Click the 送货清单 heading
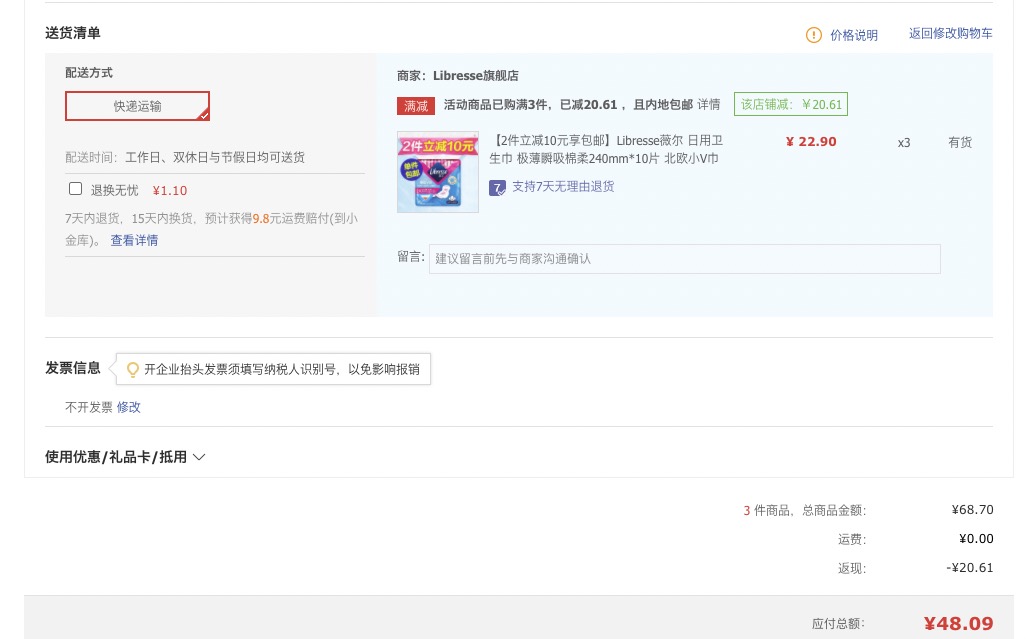This screenshot has width=1027, height=639. point(73,33)
